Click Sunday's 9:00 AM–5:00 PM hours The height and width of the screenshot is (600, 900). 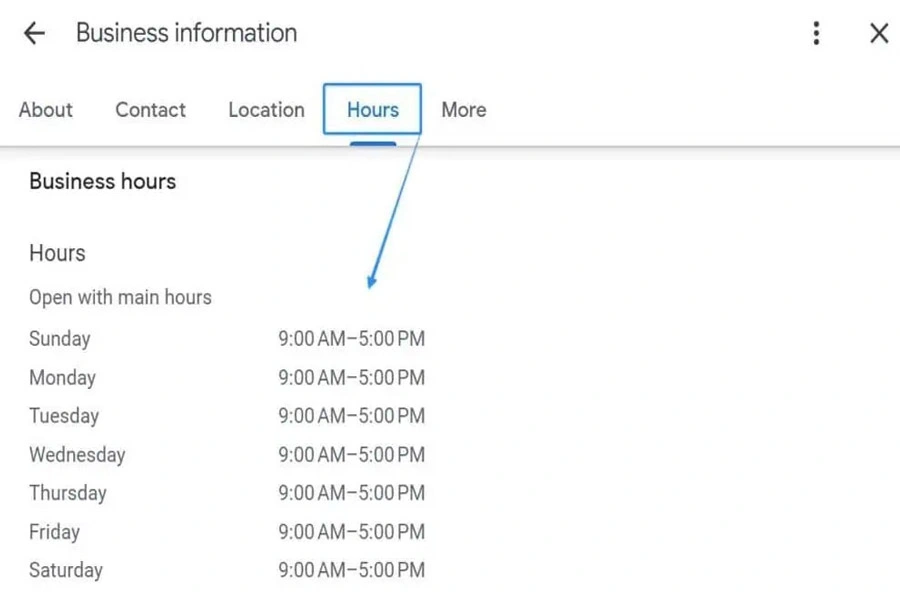click(x=351, y=339)
